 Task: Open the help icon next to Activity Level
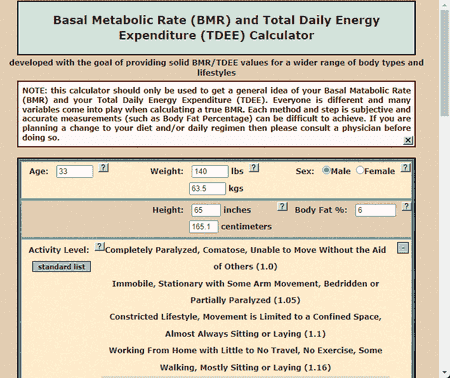pos(100,247)
